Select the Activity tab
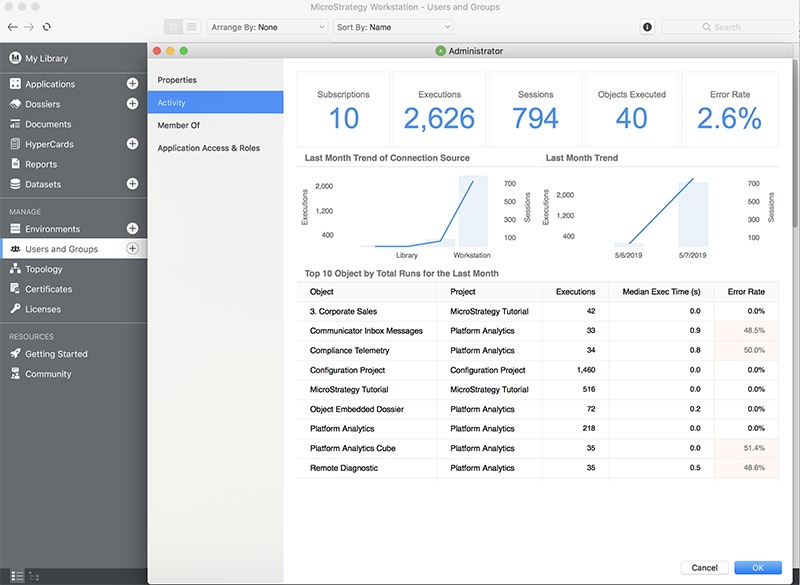The width and height of the screenshot is (800, 585). click(215, 103)
